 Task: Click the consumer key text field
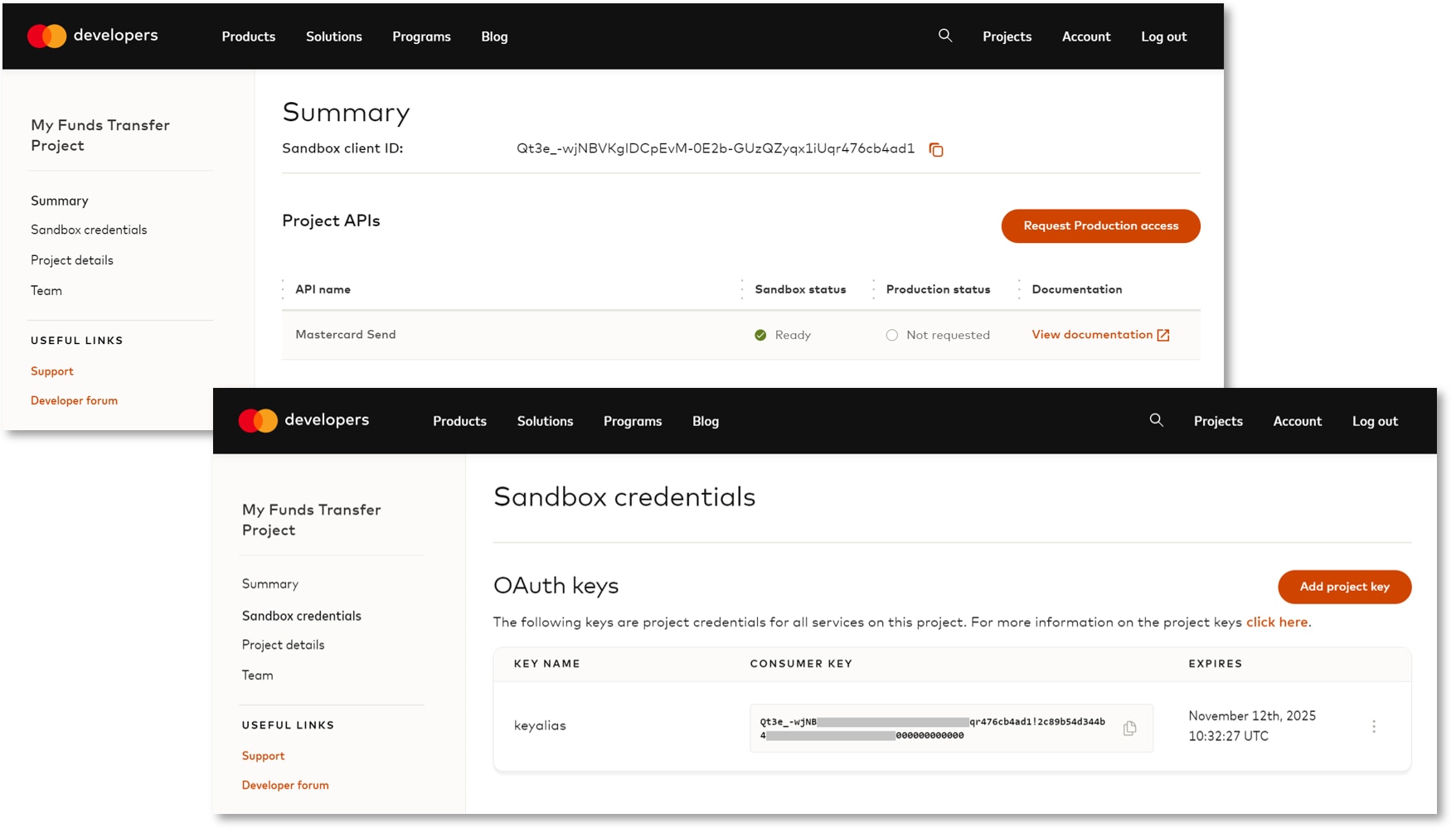coord(933,728)
